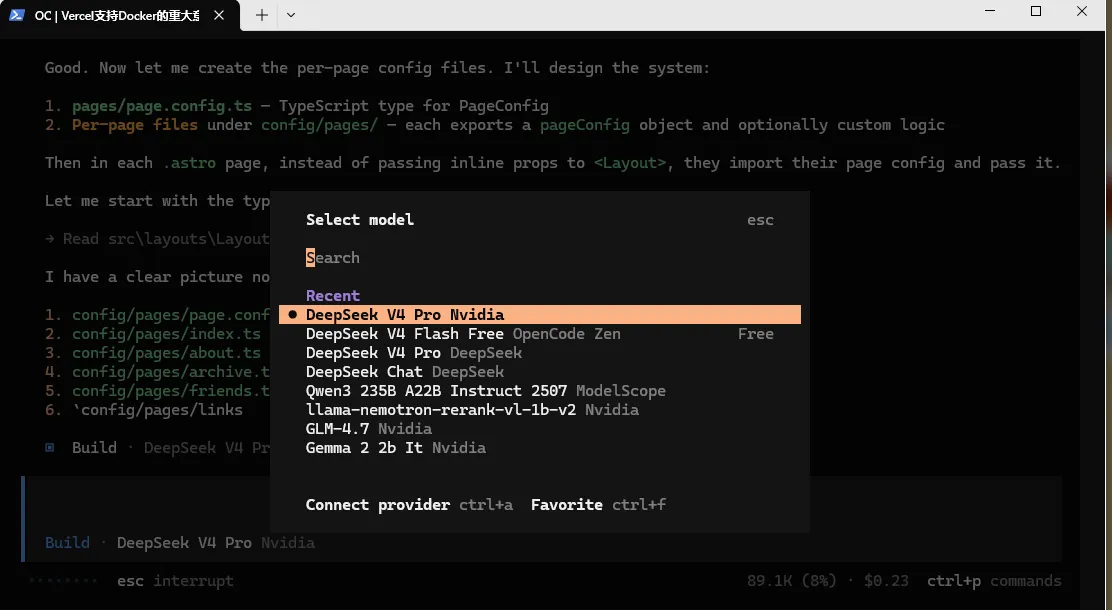
Task: Click the config/pages/ path text
Action: (x=319, y=125)
